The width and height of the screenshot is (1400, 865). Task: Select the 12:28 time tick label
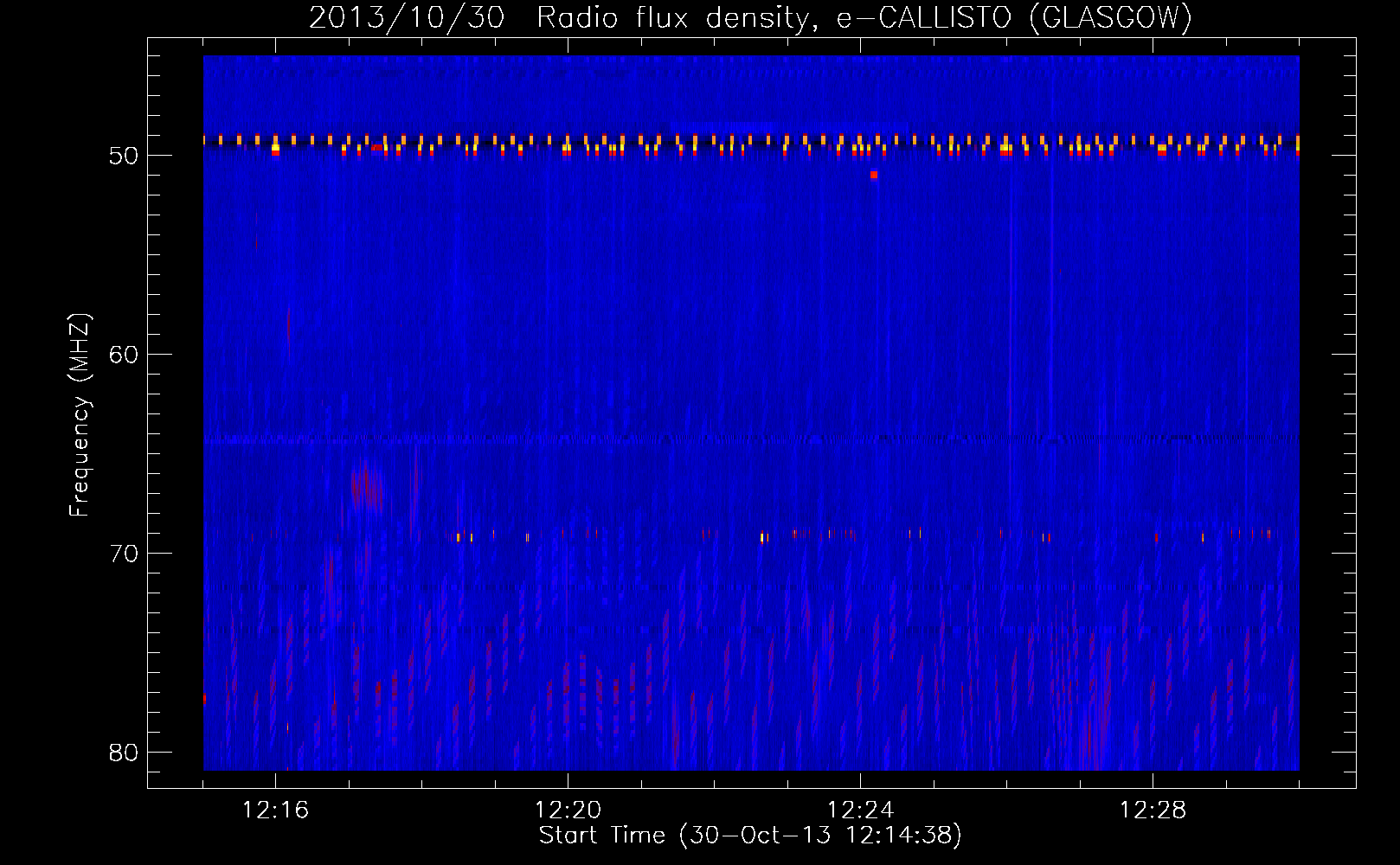click(1153, 811)
